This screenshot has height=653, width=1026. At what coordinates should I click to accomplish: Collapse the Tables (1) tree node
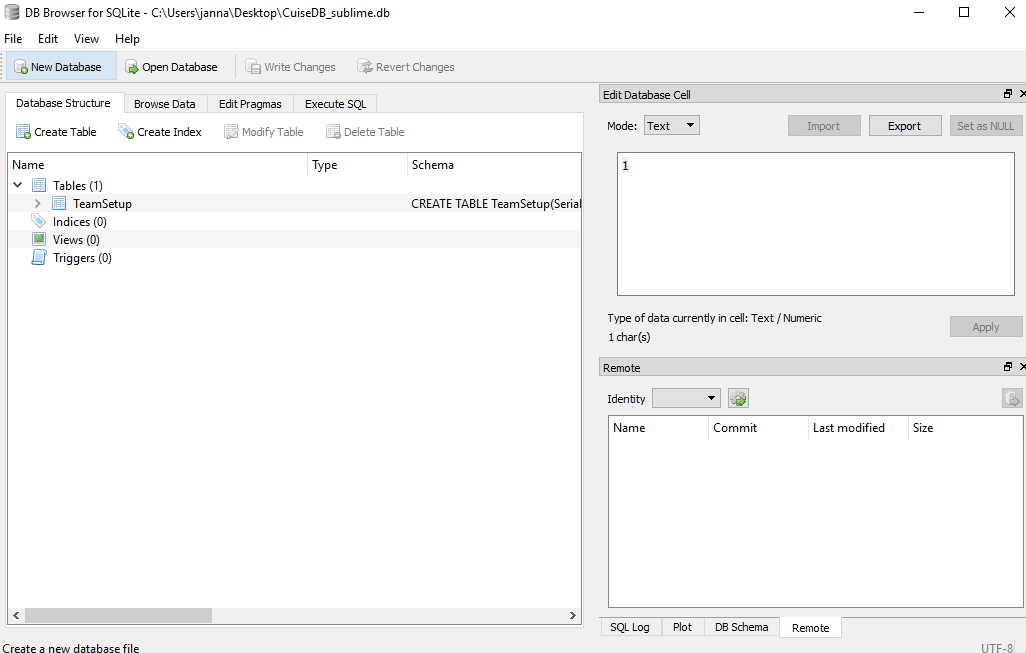(x=18, y=185)
